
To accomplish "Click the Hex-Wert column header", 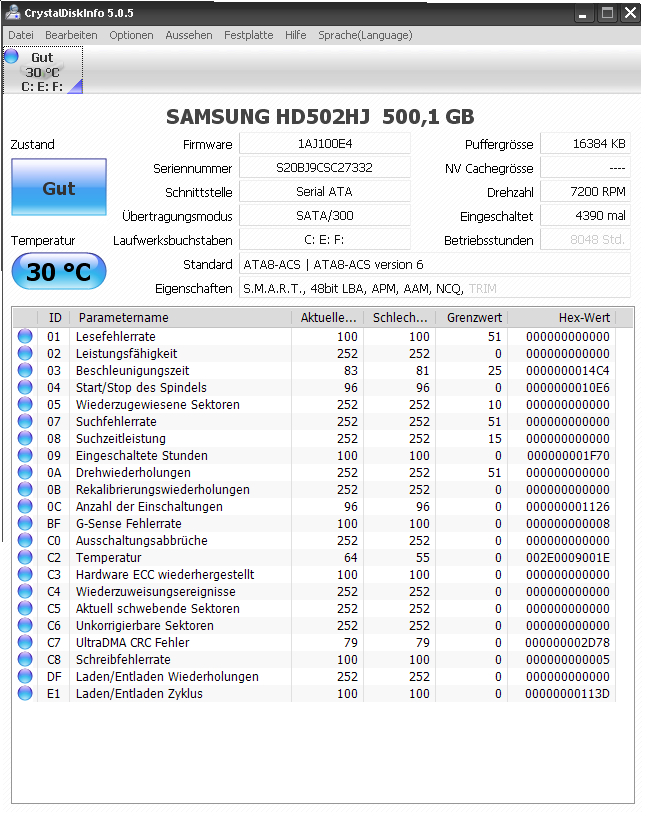I will point(562,318).
